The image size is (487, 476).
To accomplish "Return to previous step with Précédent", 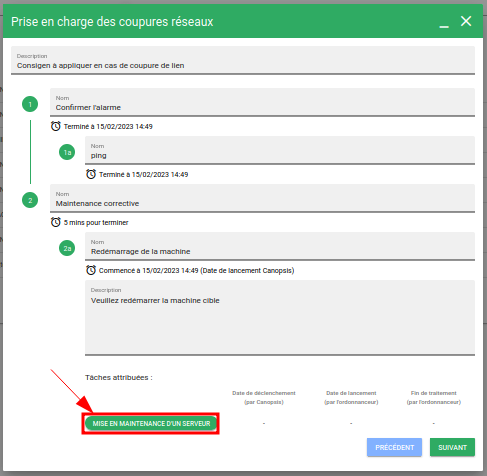I will pyautogui.click(x=394, y=447).
